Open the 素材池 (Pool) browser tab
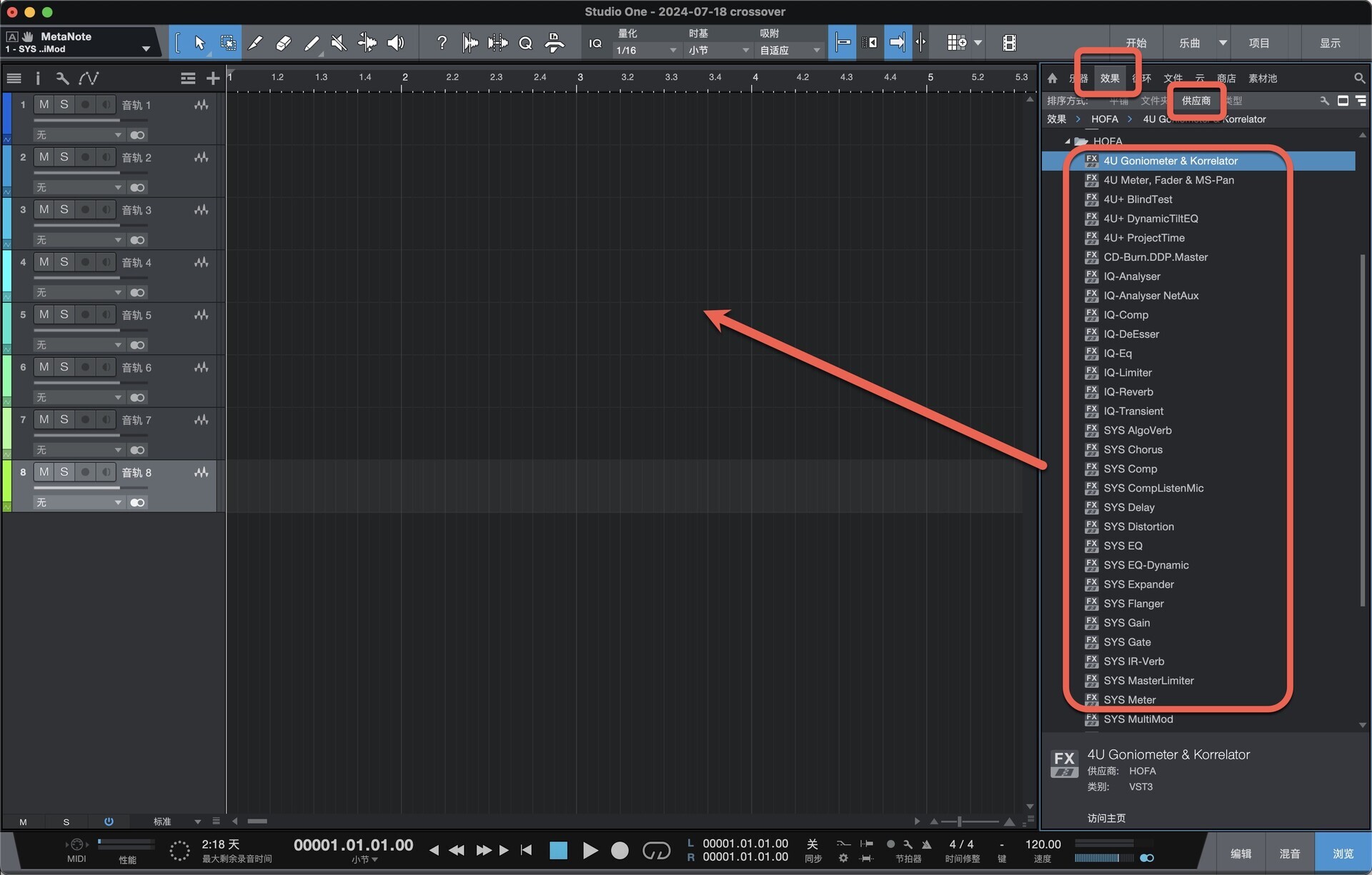Screen dimensions: 1372x875 point(1262,79)
